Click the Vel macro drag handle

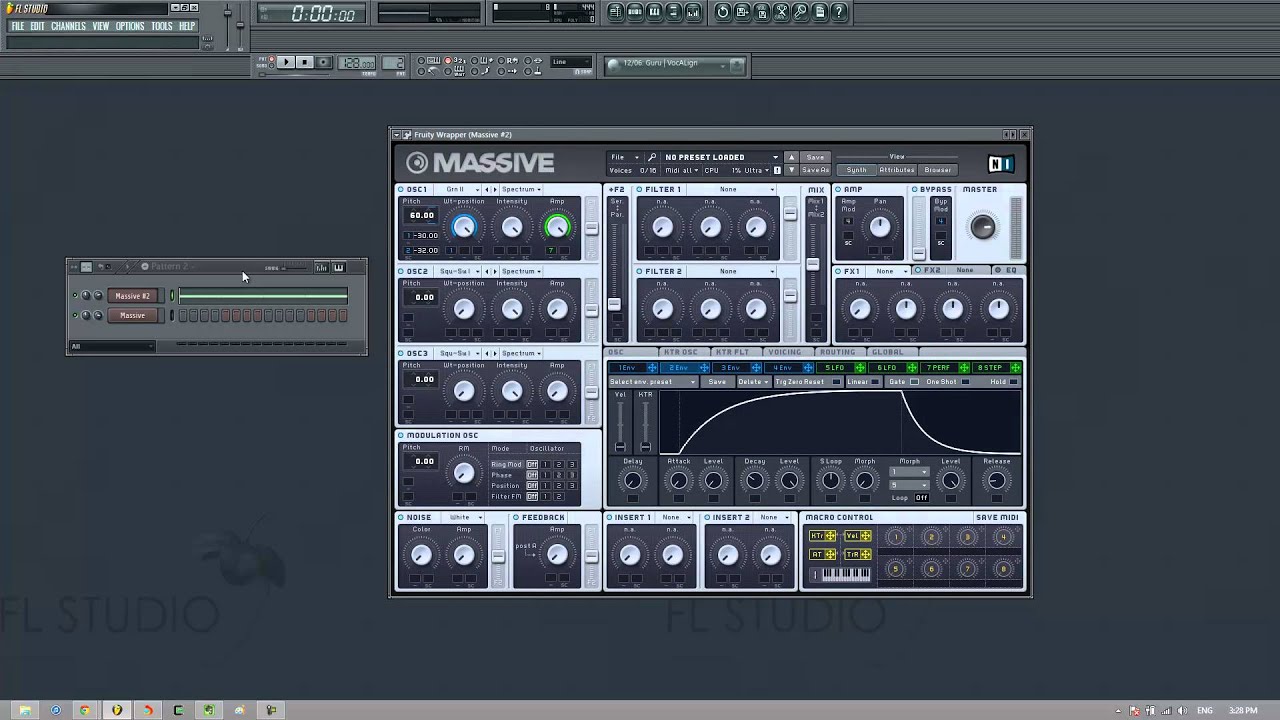tap(865, 536)
